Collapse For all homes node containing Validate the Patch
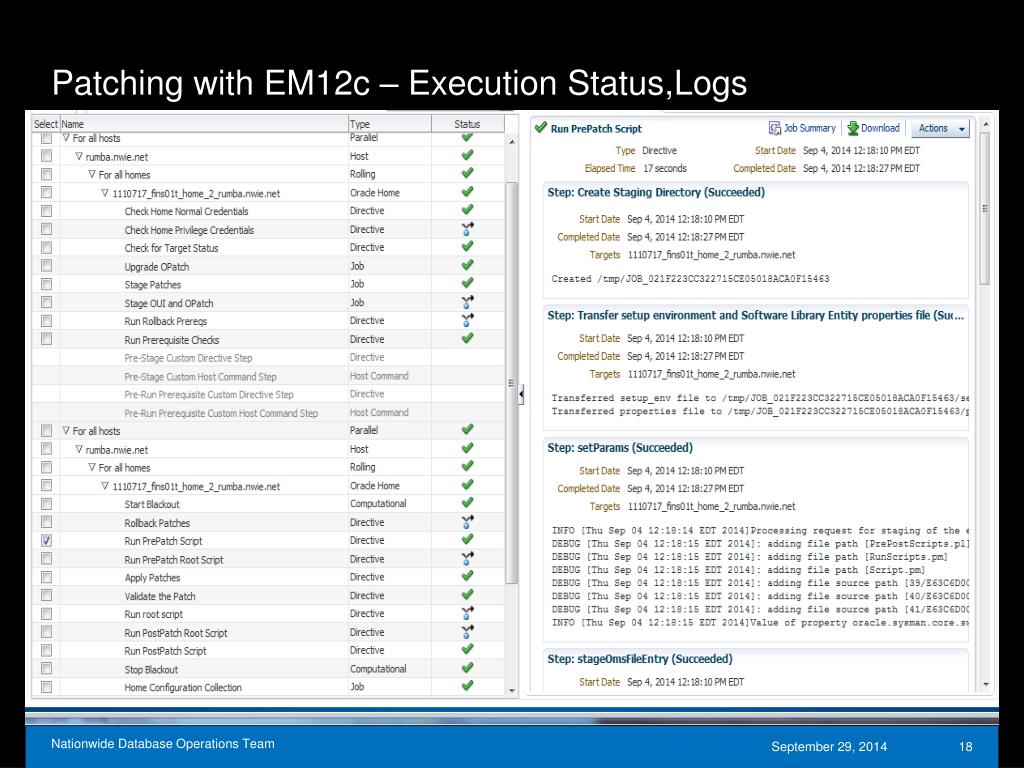This screenshot has height=768, width=1024. [92, 467]
